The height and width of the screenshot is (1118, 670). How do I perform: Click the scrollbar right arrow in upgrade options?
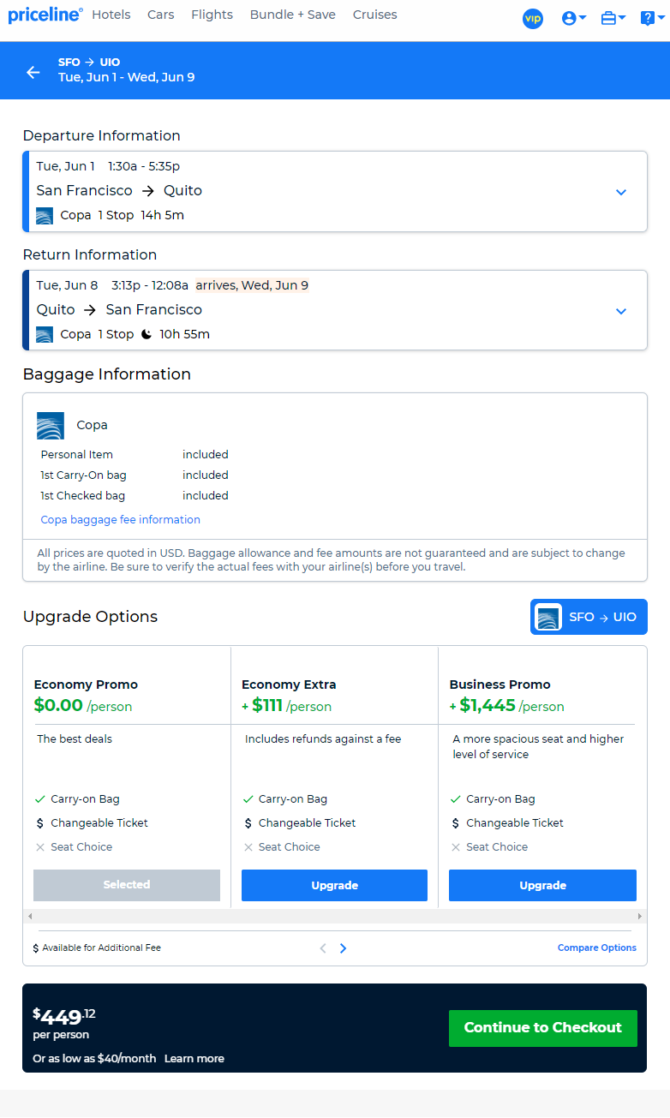pyautogui.click(x=639, y=916)
